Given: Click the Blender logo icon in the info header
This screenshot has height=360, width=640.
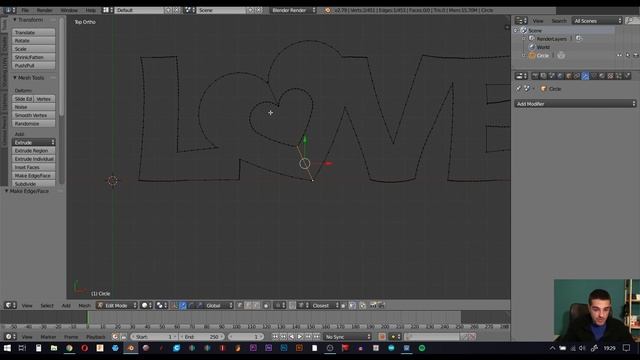Looking at the screenshot, I should coord(327,10).
